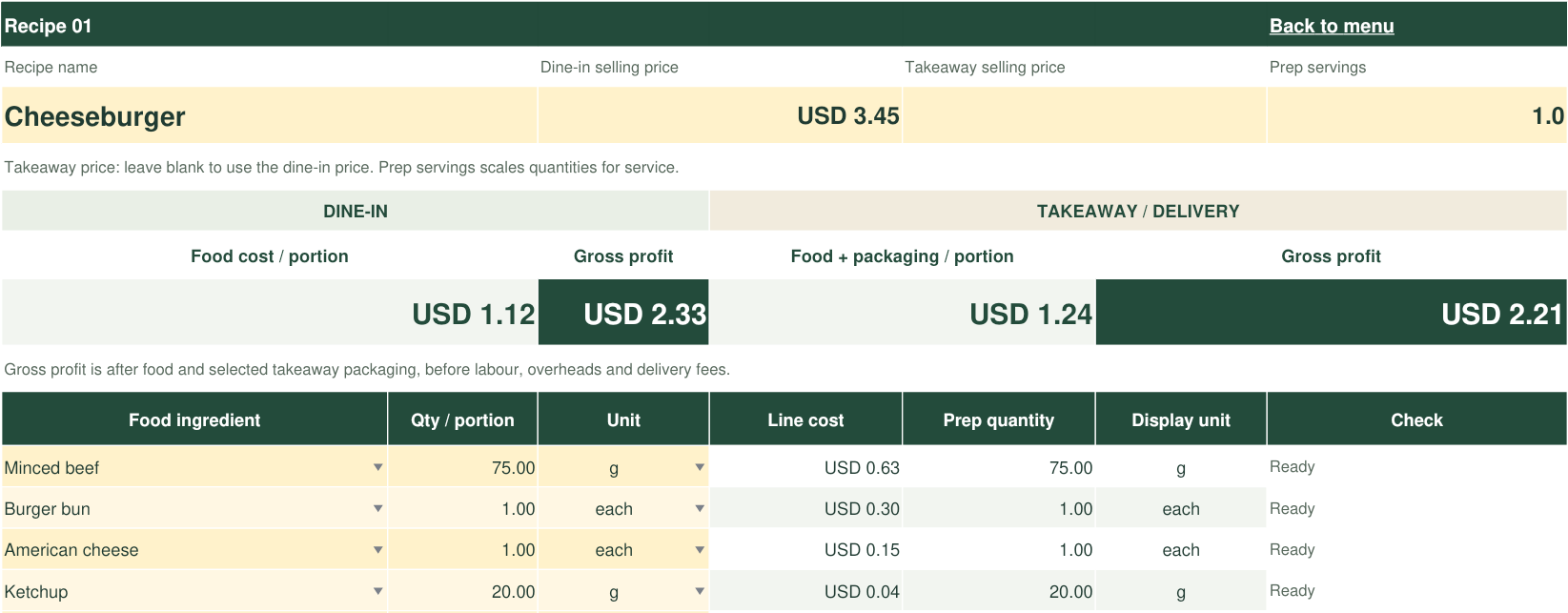Select the DINE-IN section header
1568x613 pixels.
pyautogui.click(x=355, y=211)
